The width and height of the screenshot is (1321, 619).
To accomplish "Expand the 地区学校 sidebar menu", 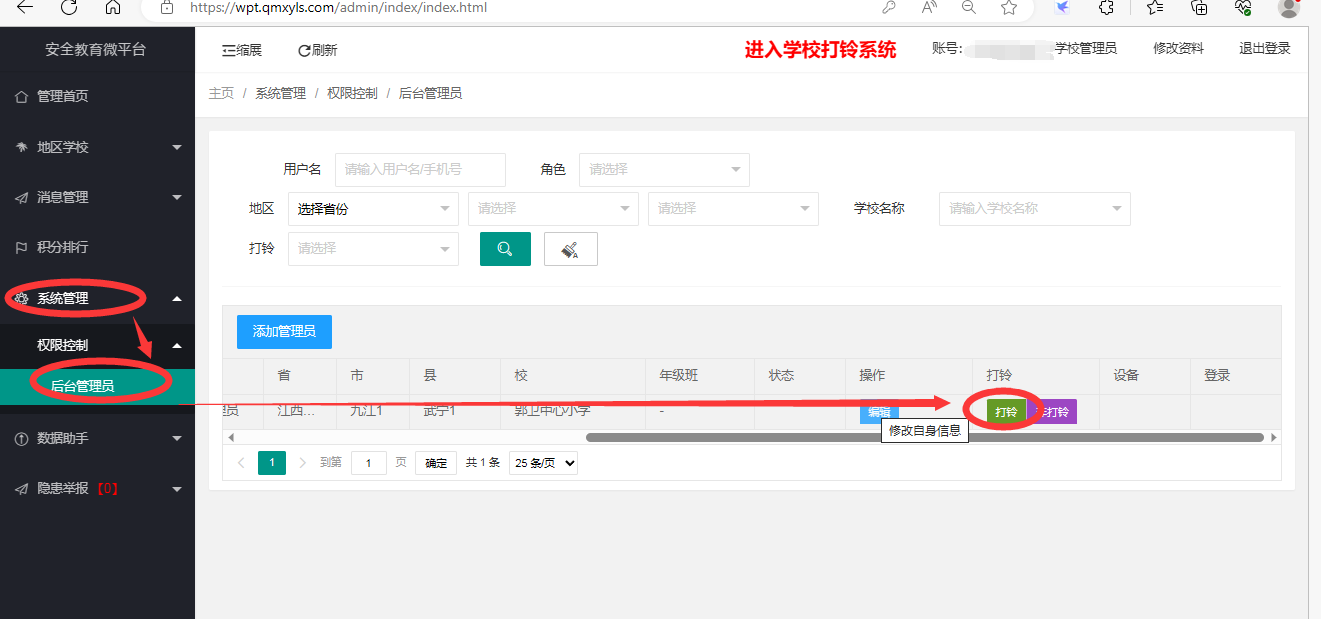I will [x=97, y=147].
